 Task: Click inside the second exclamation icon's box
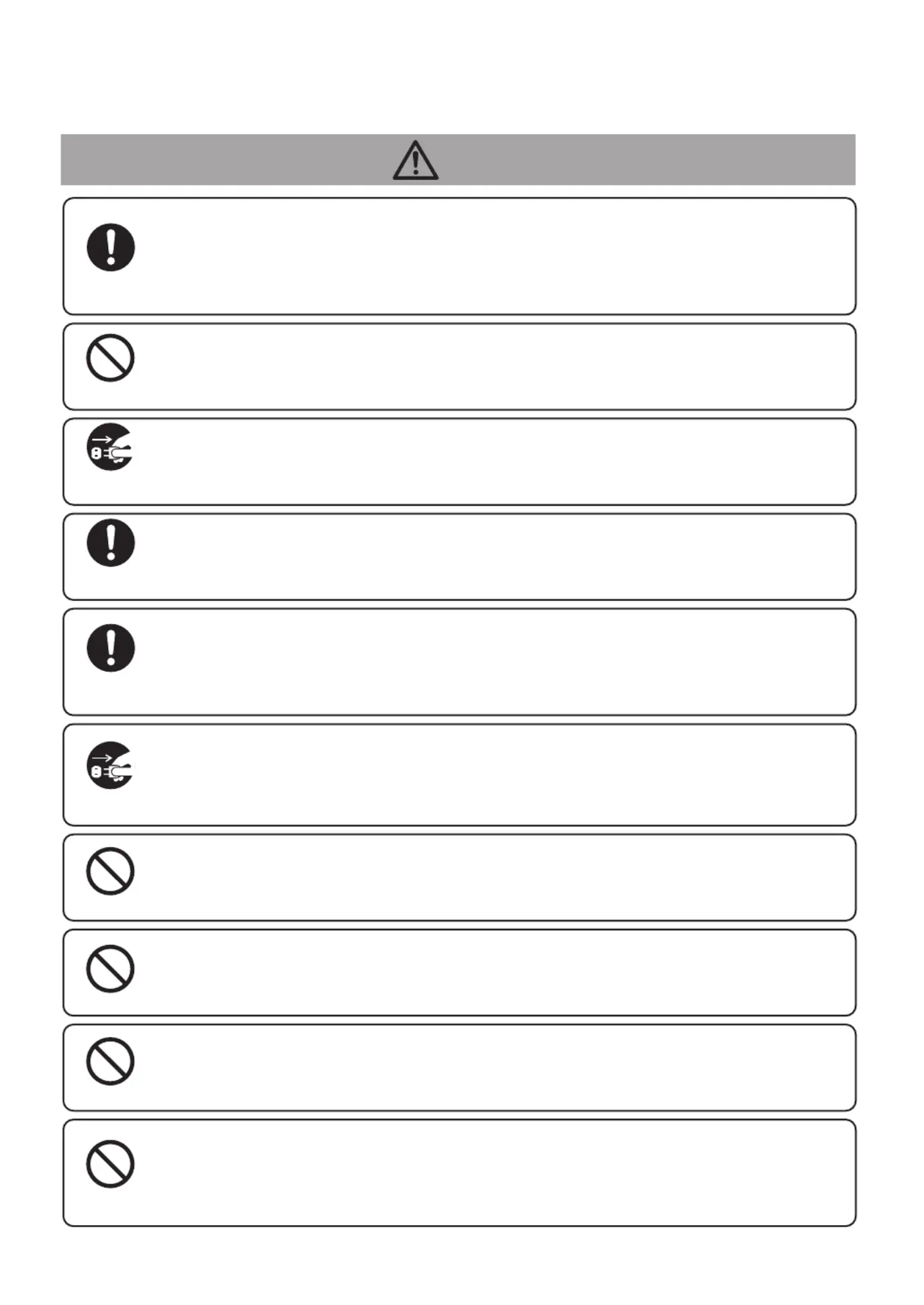click(x=459, y=557)
